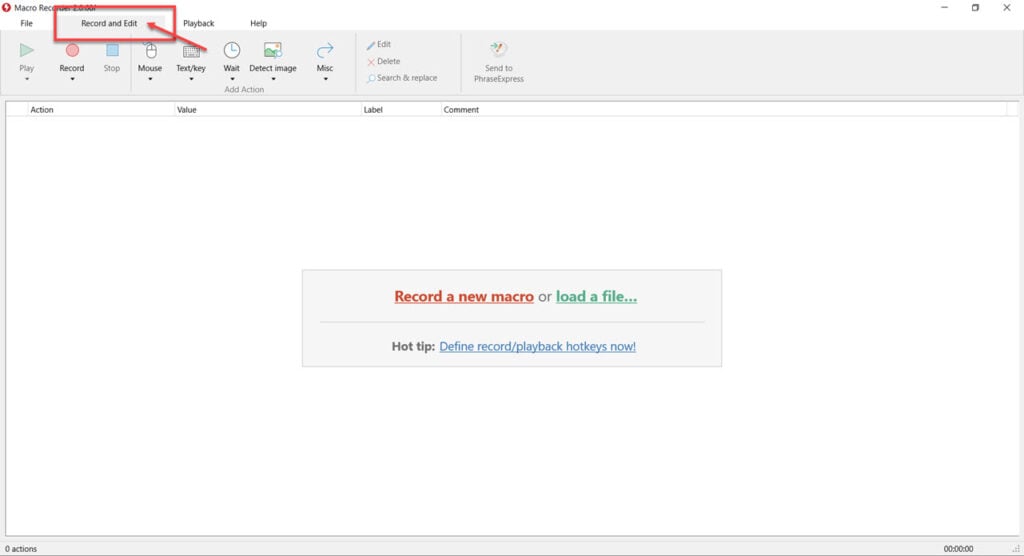Minimize the Macro Recorder window
Image resolution: width=1024 pixels, height=556 pixels.
[x=944, y=8]
